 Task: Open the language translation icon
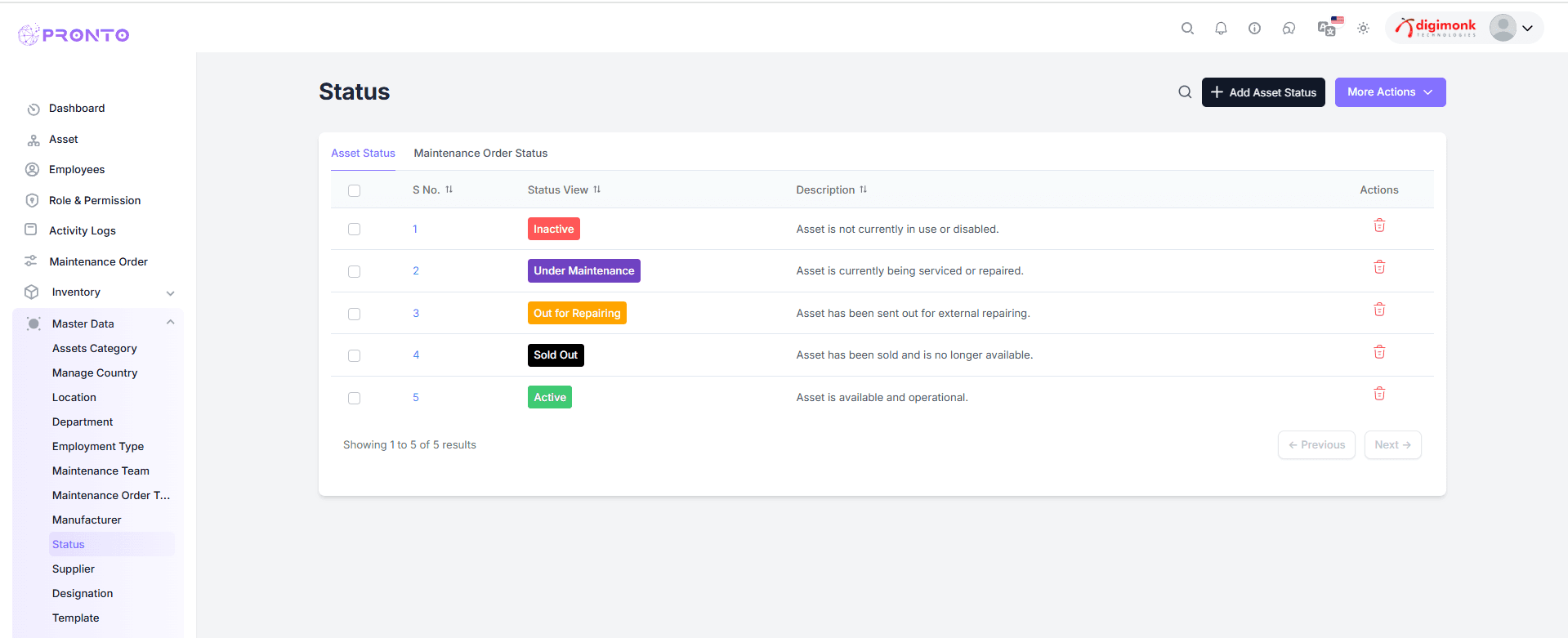coord(1329,27)
